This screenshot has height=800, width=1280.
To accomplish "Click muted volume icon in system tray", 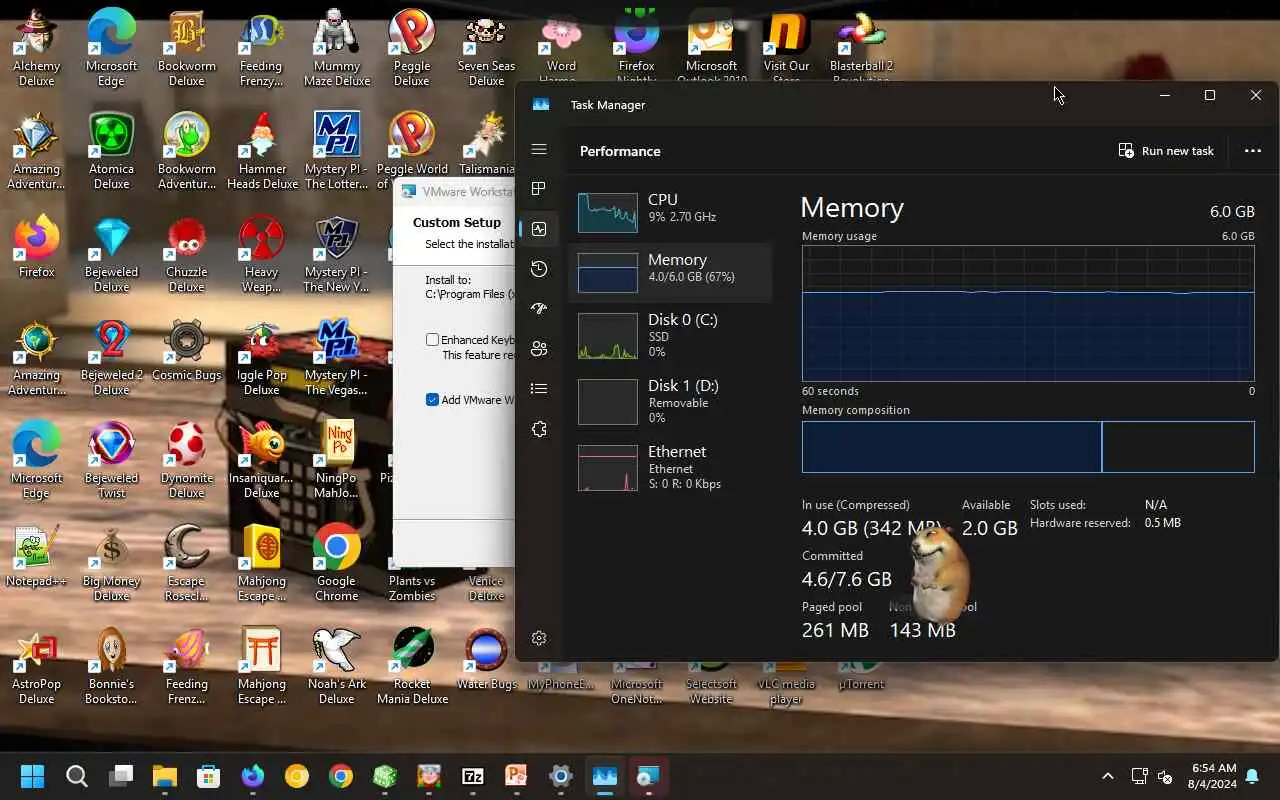I will (1165, 776).
